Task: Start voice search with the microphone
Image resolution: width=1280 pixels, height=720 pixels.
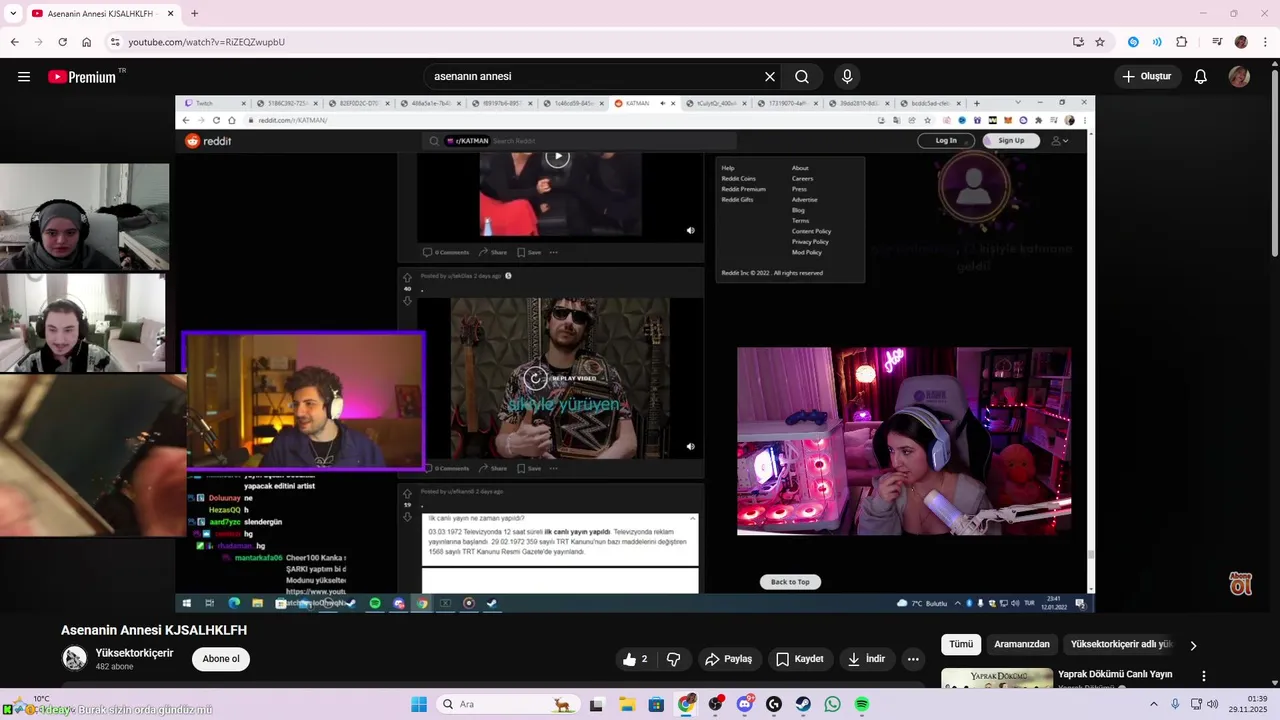Action: pos(847,77)
